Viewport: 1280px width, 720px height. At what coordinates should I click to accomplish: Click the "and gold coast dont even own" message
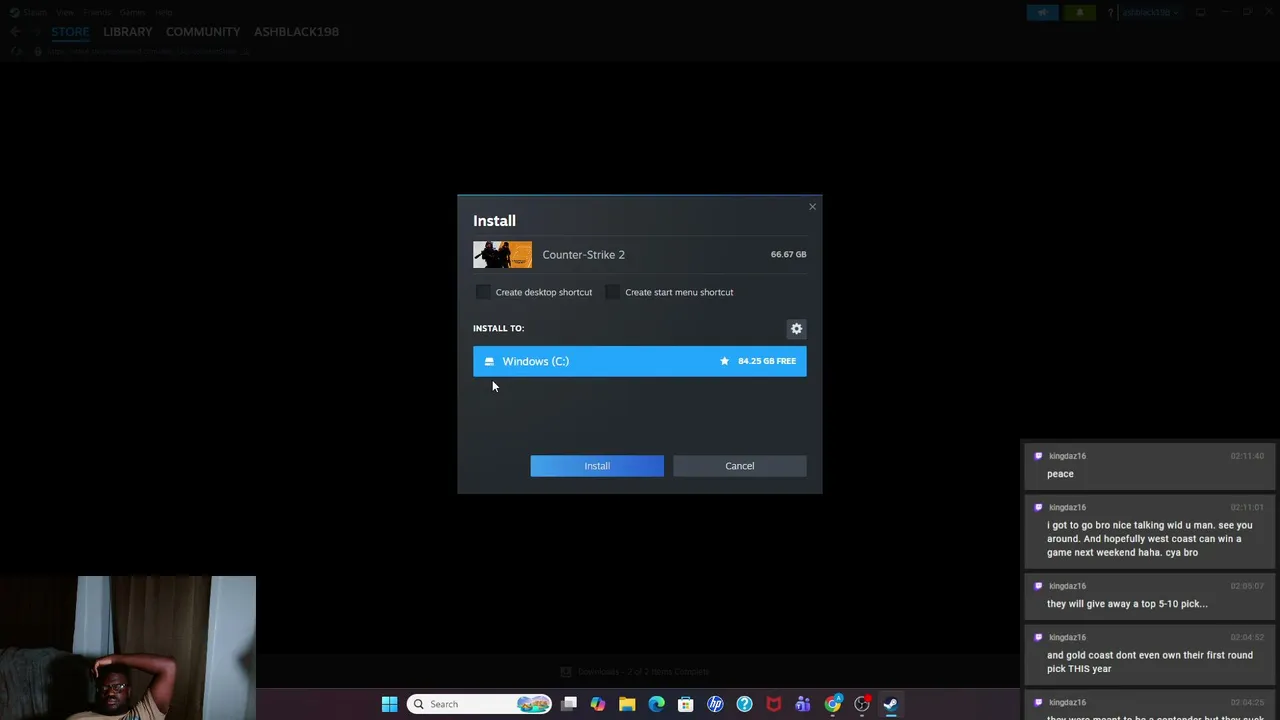pos(1150,662)
